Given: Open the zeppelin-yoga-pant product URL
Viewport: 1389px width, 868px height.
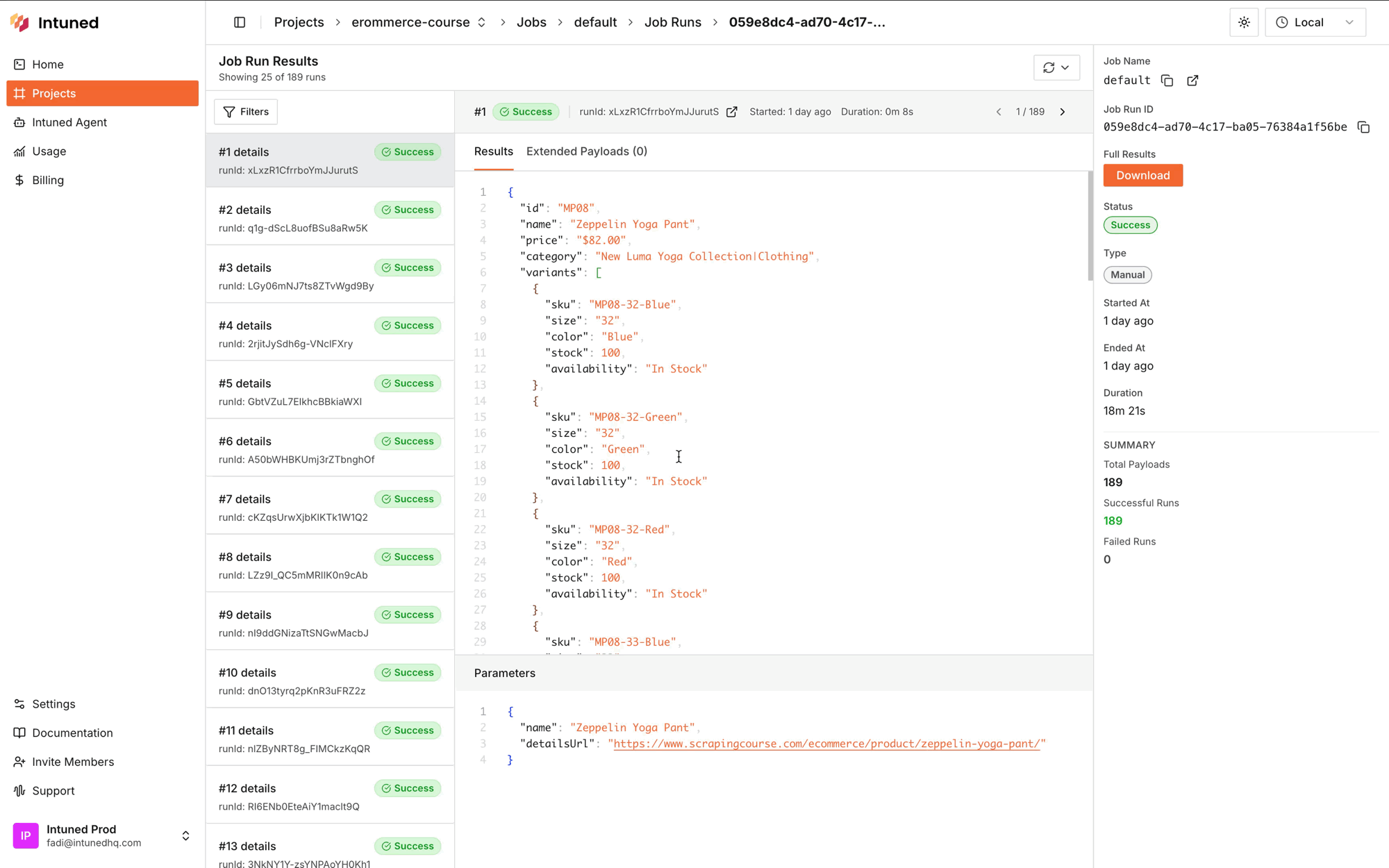Looking at the screenshot, I should 826,743.
